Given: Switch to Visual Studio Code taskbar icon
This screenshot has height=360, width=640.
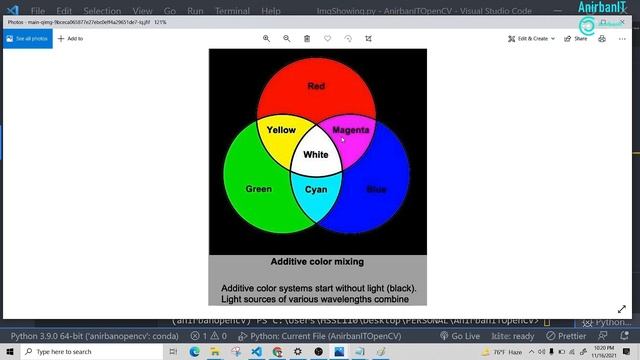Looking at the screenshot, I should coord(256,351).
